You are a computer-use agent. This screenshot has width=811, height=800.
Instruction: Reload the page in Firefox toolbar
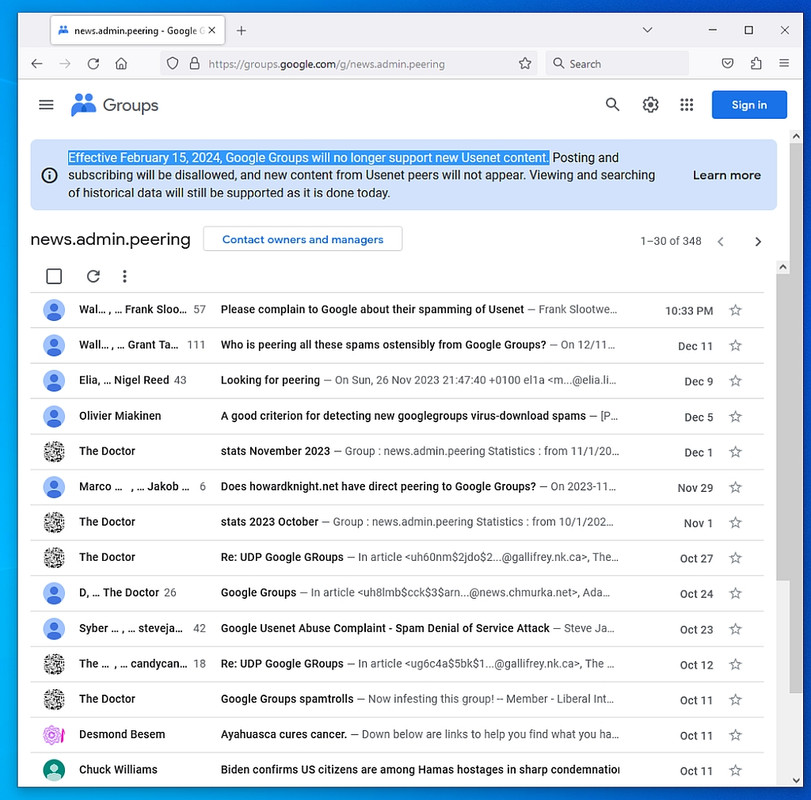coord(93,64)
